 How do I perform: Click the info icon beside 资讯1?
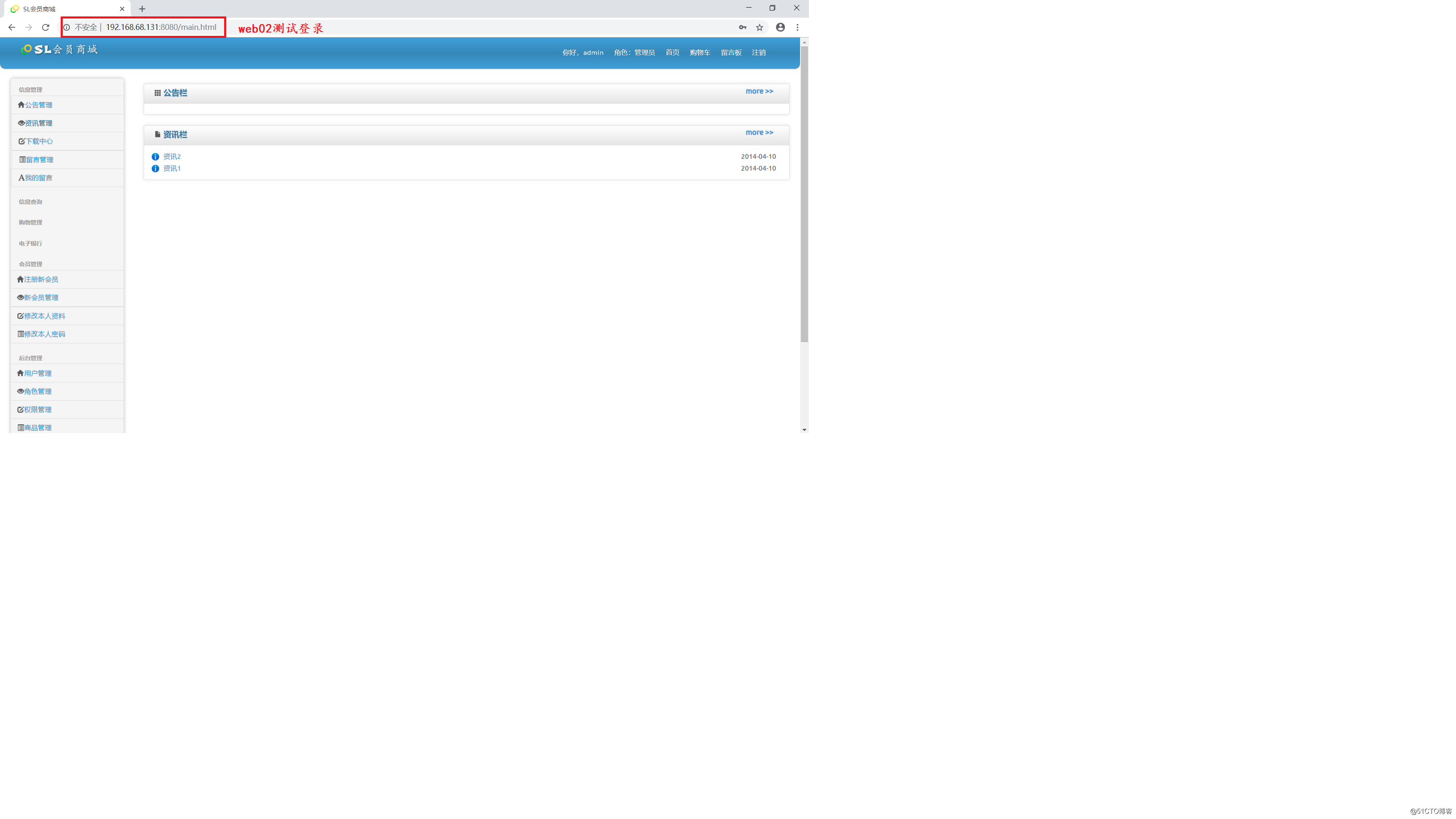point(155,169)
